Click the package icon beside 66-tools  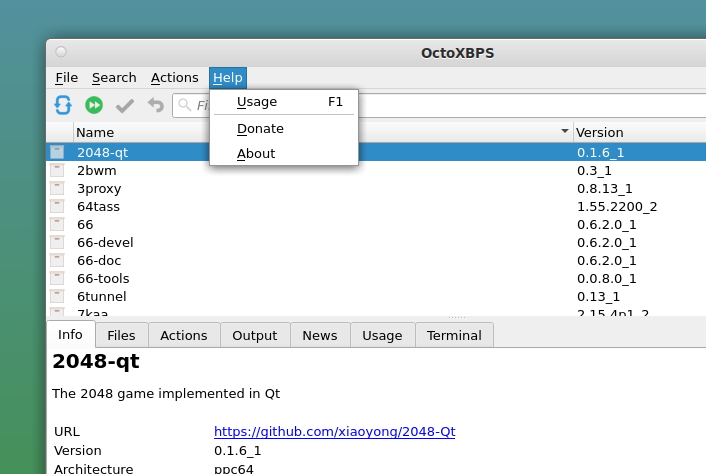(57, 278)
